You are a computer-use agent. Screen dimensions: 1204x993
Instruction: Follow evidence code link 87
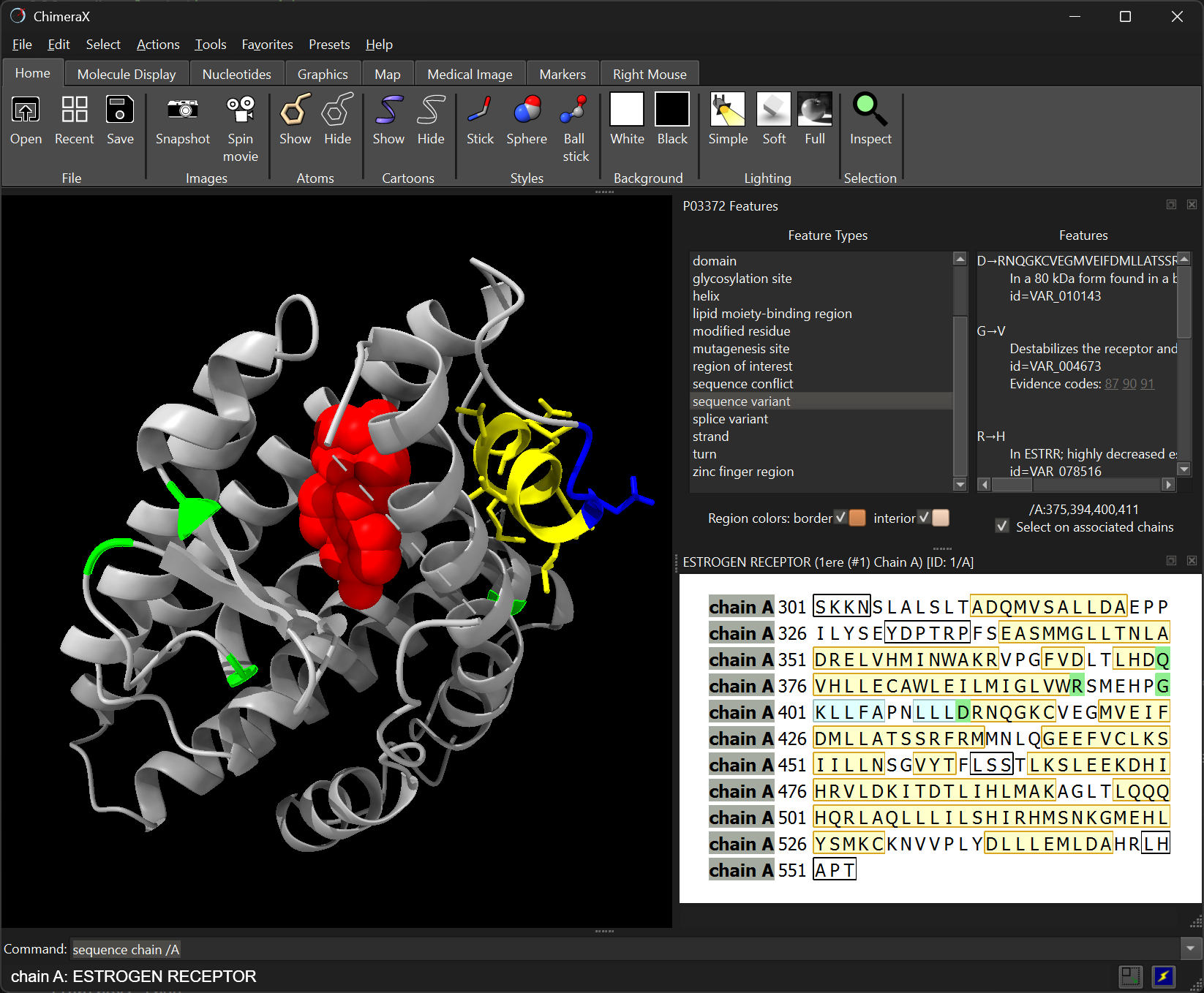pos(1110,383)
